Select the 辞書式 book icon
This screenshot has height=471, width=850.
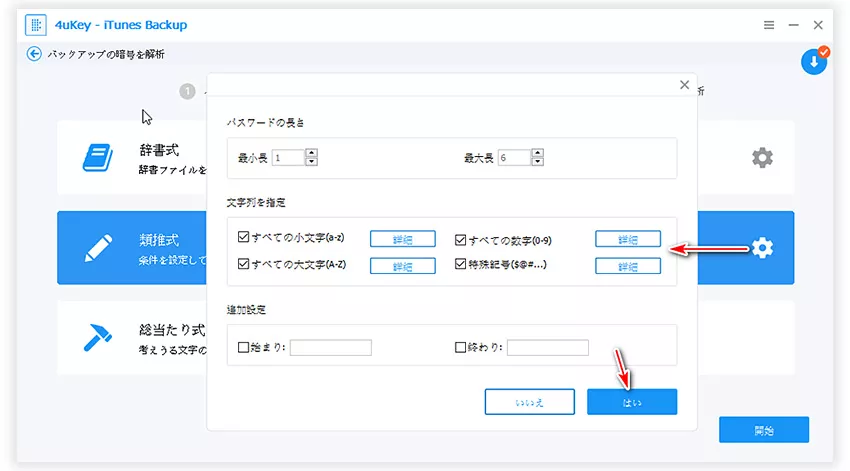(97, 158)
